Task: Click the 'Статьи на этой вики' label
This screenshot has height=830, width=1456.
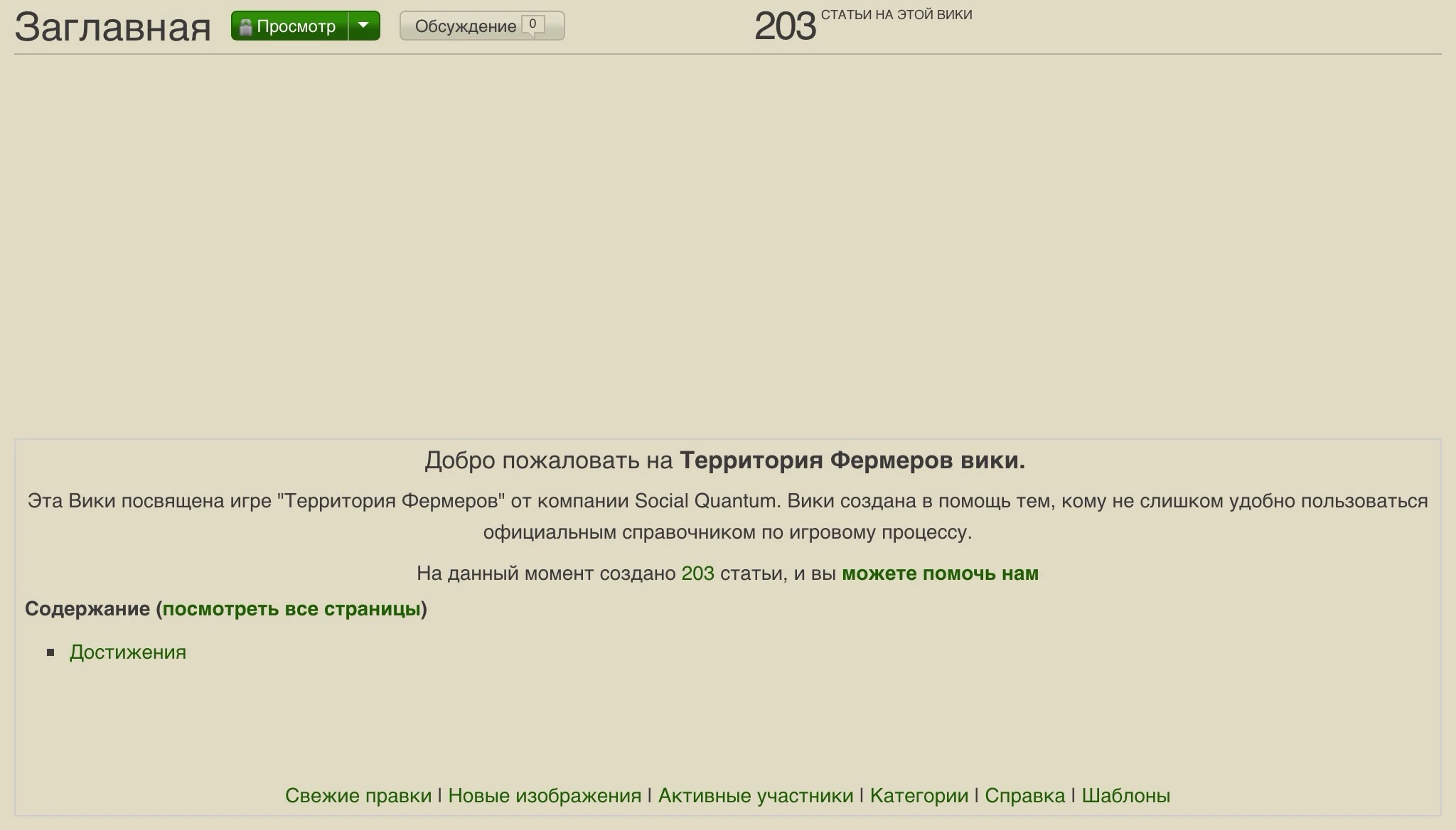Action: 896,15
